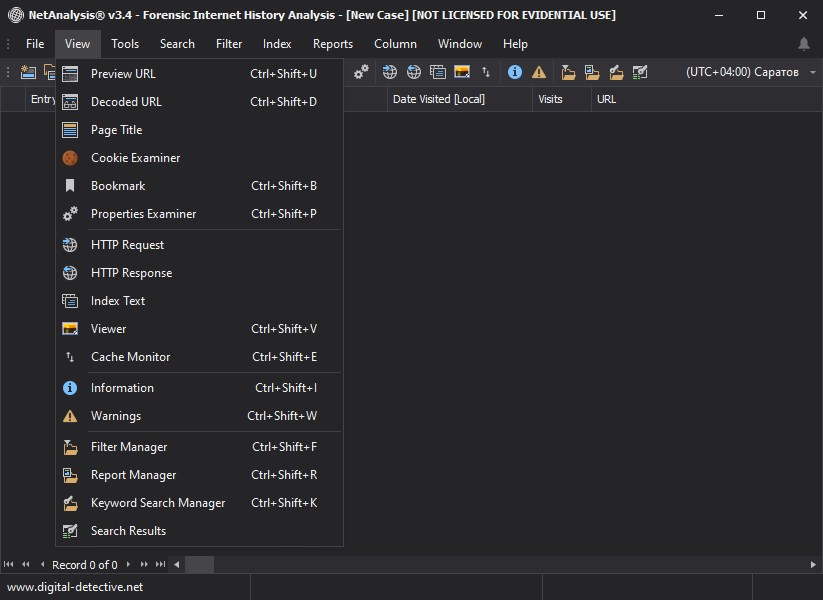Go to first record navigation button

pyautogui.click(x=8, y=564)
